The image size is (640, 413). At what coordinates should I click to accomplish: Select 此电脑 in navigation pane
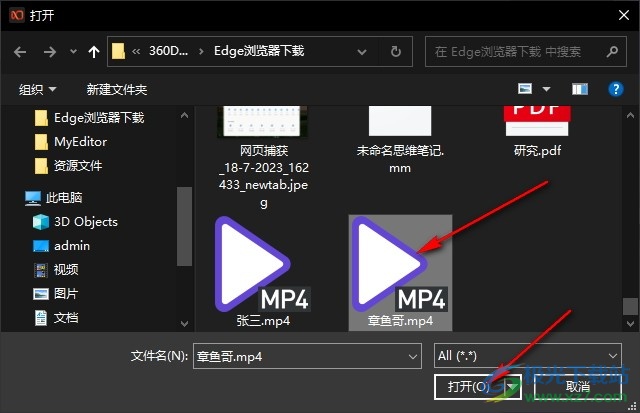(x=64, y=198)
